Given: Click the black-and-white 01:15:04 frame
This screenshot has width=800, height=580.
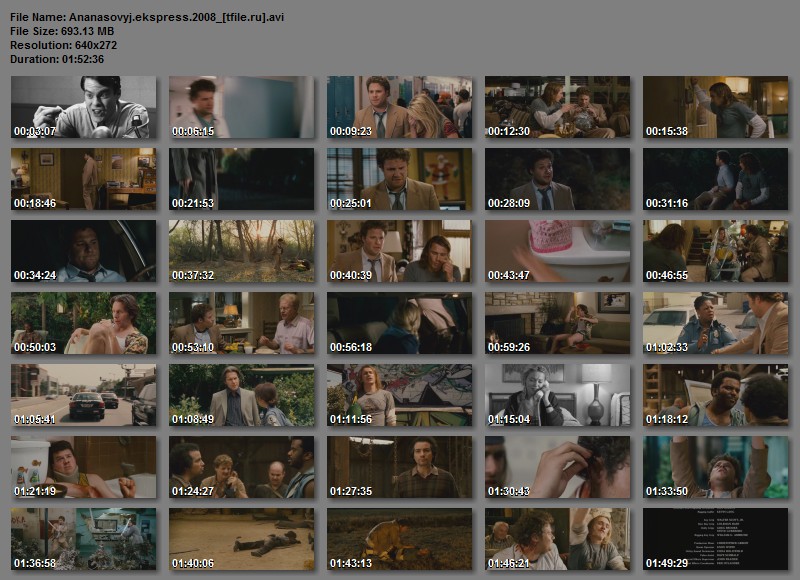Looking at the screenshot, I should 558,395.
